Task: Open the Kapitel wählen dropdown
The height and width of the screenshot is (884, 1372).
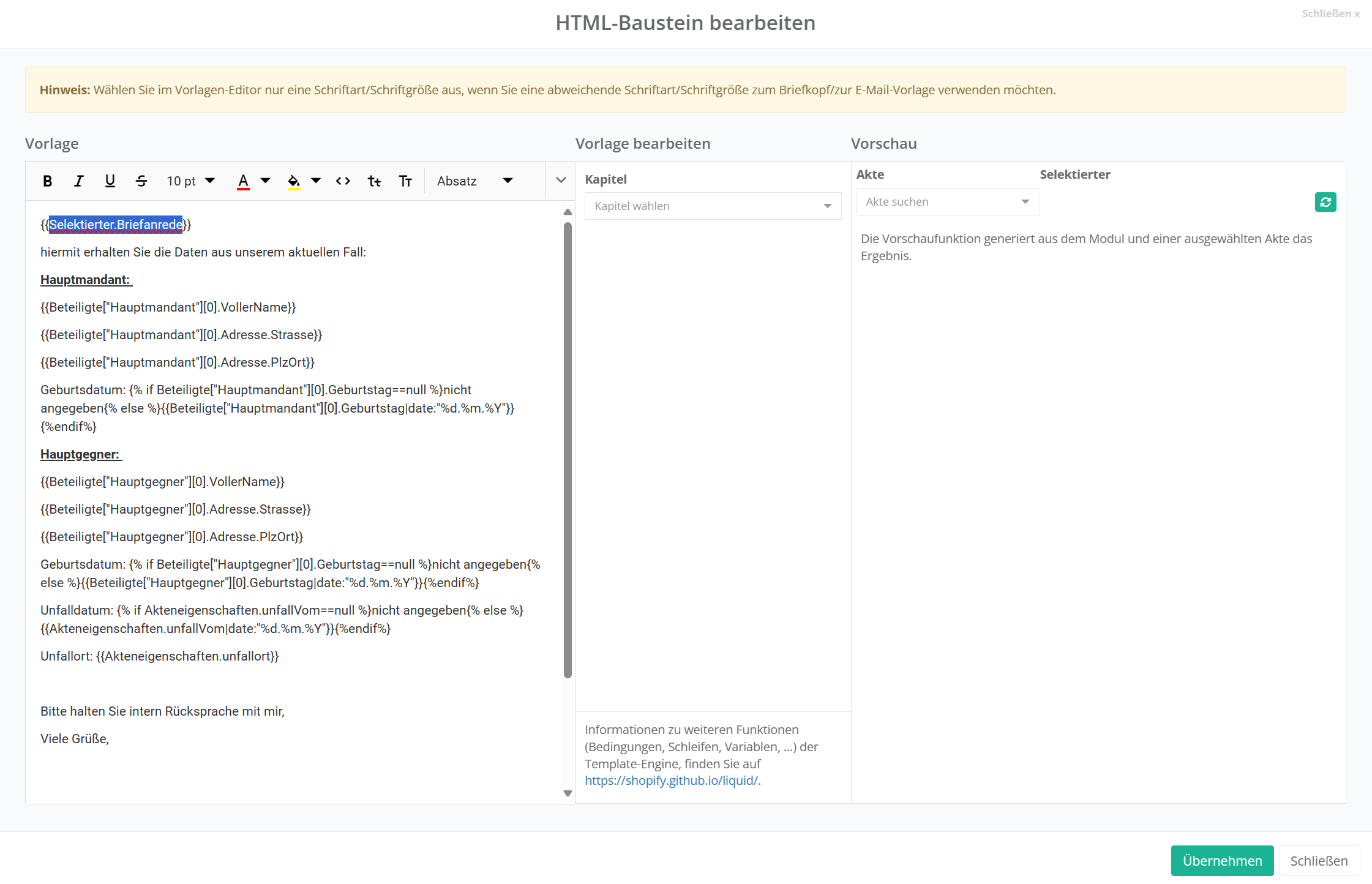Action: (713, 206)
